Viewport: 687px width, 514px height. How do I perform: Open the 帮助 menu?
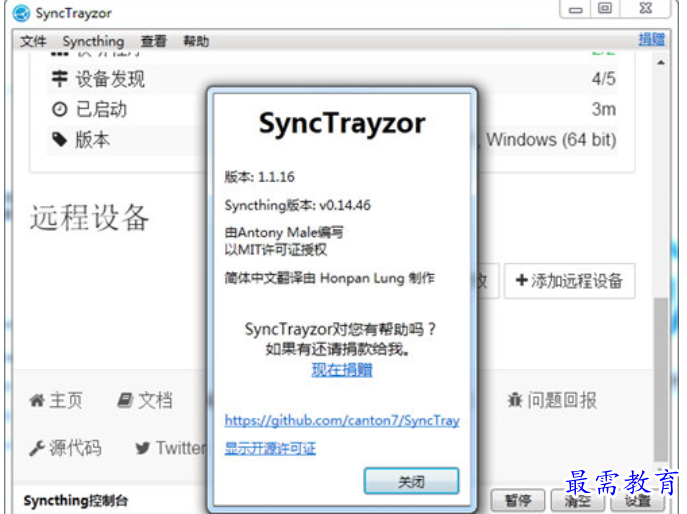click(x=196, y=41)
